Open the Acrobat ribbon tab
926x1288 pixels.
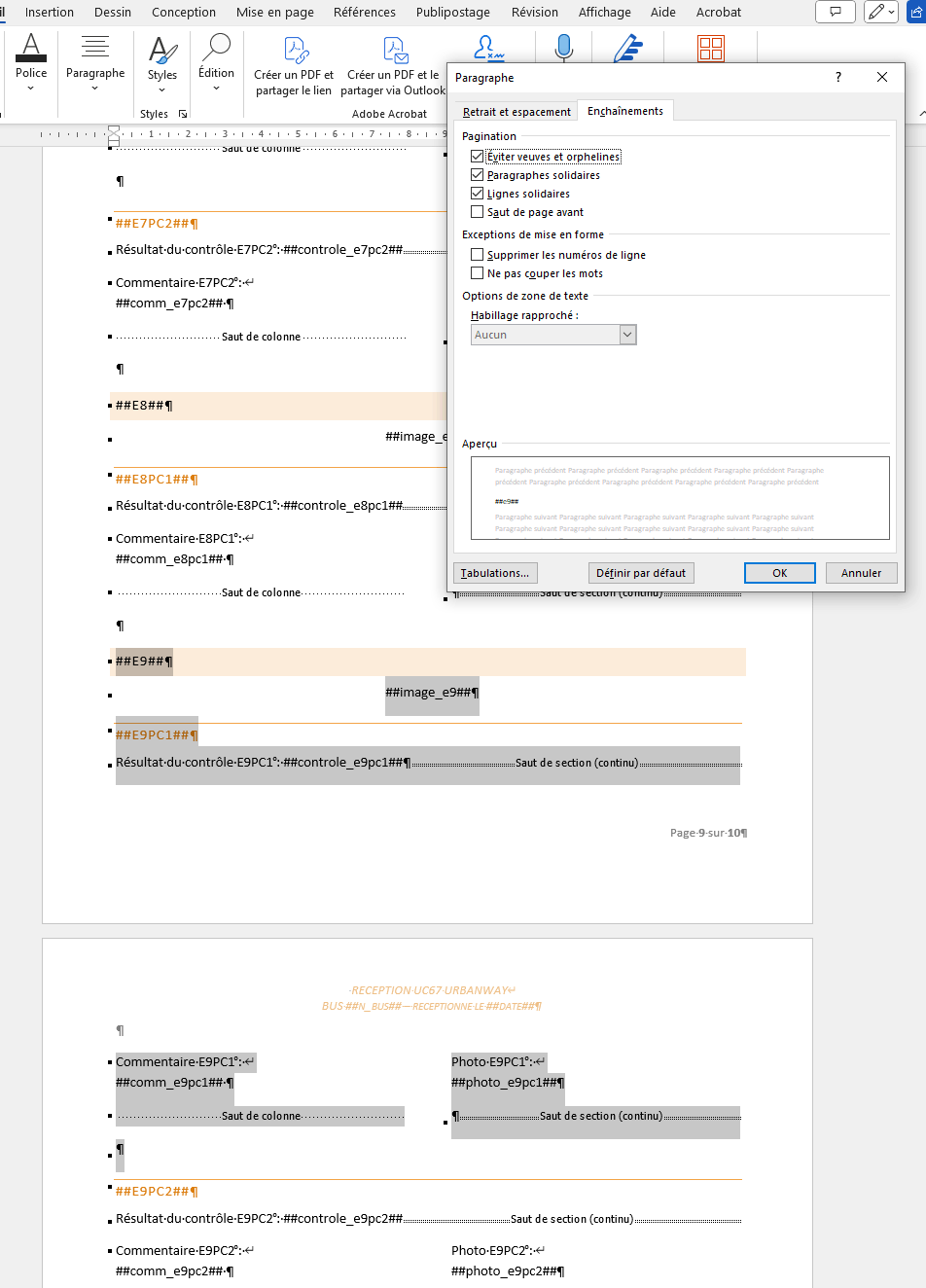pos(719,12)
